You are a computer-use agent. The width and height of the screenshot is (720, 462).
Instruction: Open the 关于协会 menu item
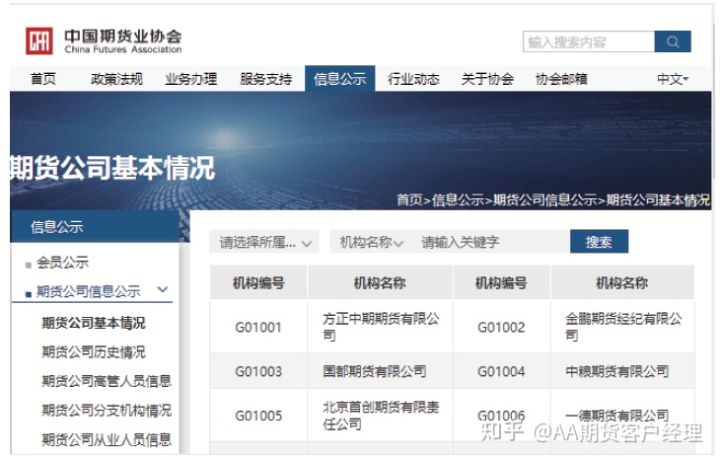point(487,79)
